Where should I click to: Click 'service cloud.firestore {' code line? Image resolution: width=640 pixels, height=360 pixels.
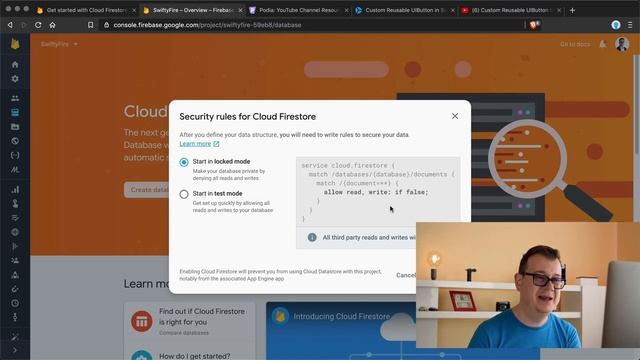click(348, 166)
